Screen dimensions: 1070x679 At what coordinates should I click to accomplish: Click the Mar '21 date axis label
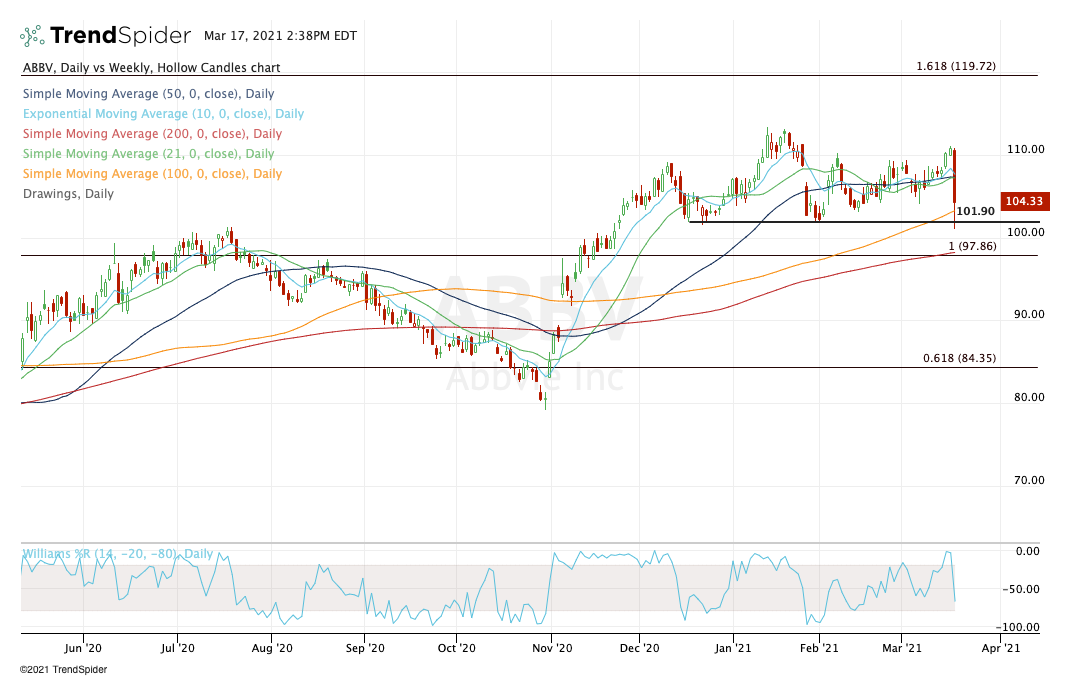pyautogui.click(x=903, y=648)
